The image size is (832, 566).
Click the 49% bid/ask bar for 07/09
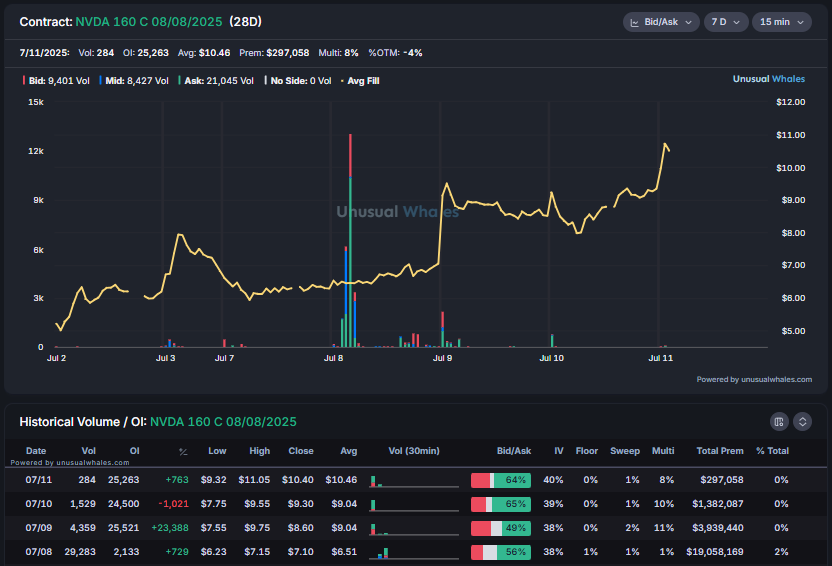click(501, 528)
